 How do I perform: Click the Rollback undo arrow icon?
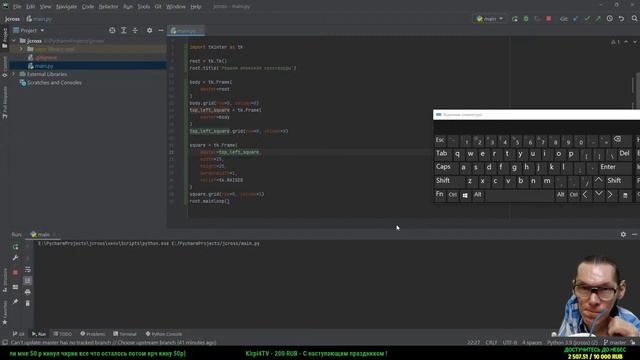click(x=621, y=19)
